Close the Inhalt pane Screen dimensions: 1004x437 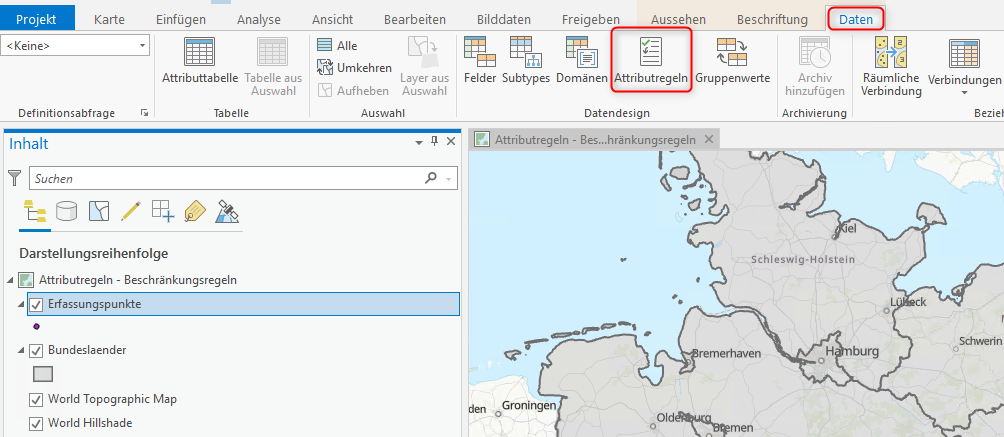pyautogui.click(x=451, y=142)
